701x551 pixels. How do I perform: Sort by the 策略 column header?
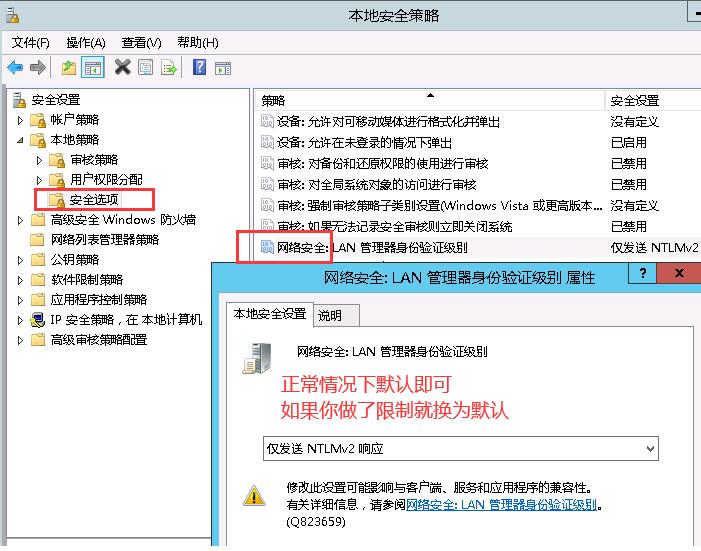[x=430, y=101]
